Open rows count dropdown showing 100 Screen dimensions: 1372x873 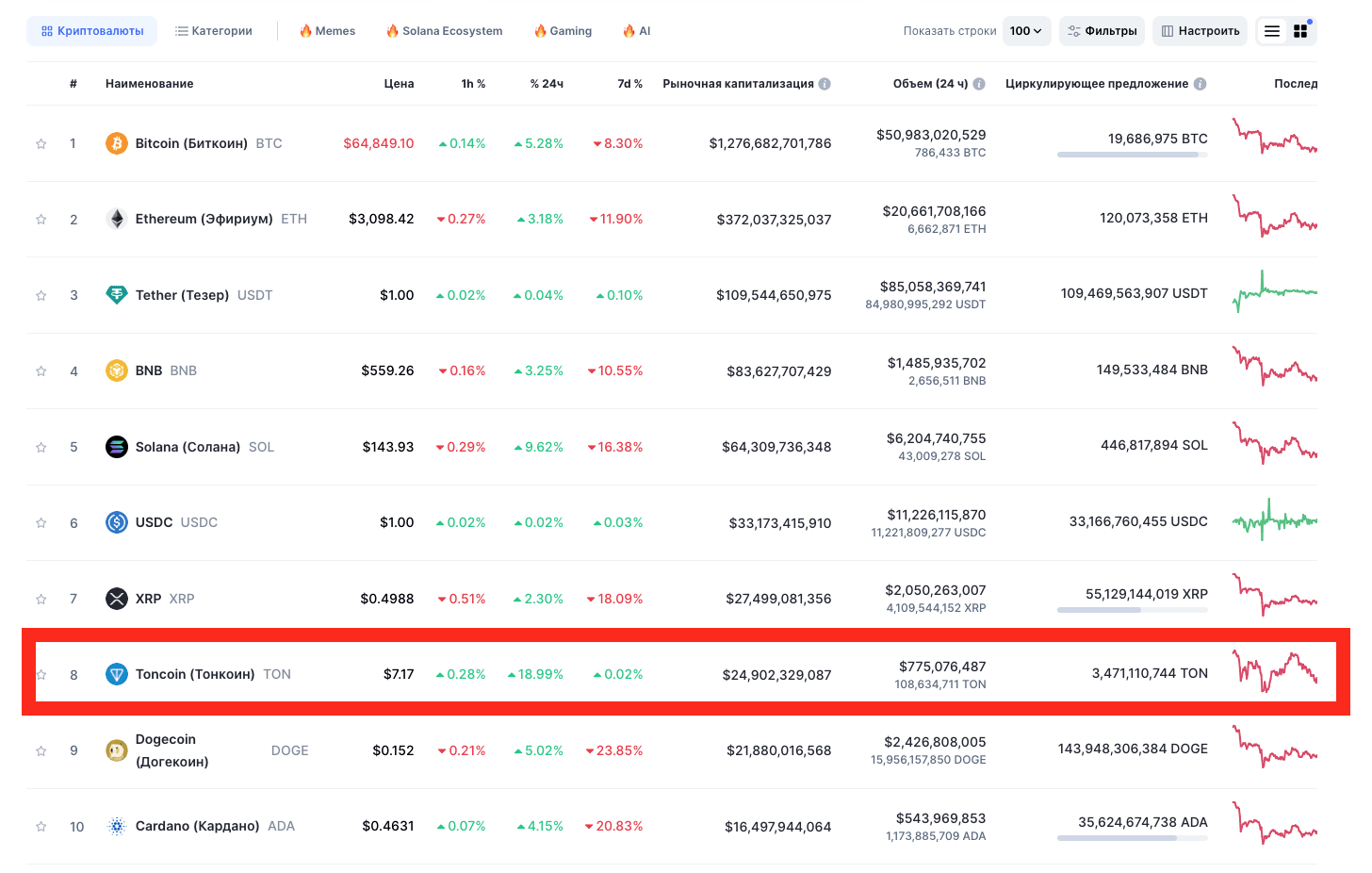point(1026,31)
